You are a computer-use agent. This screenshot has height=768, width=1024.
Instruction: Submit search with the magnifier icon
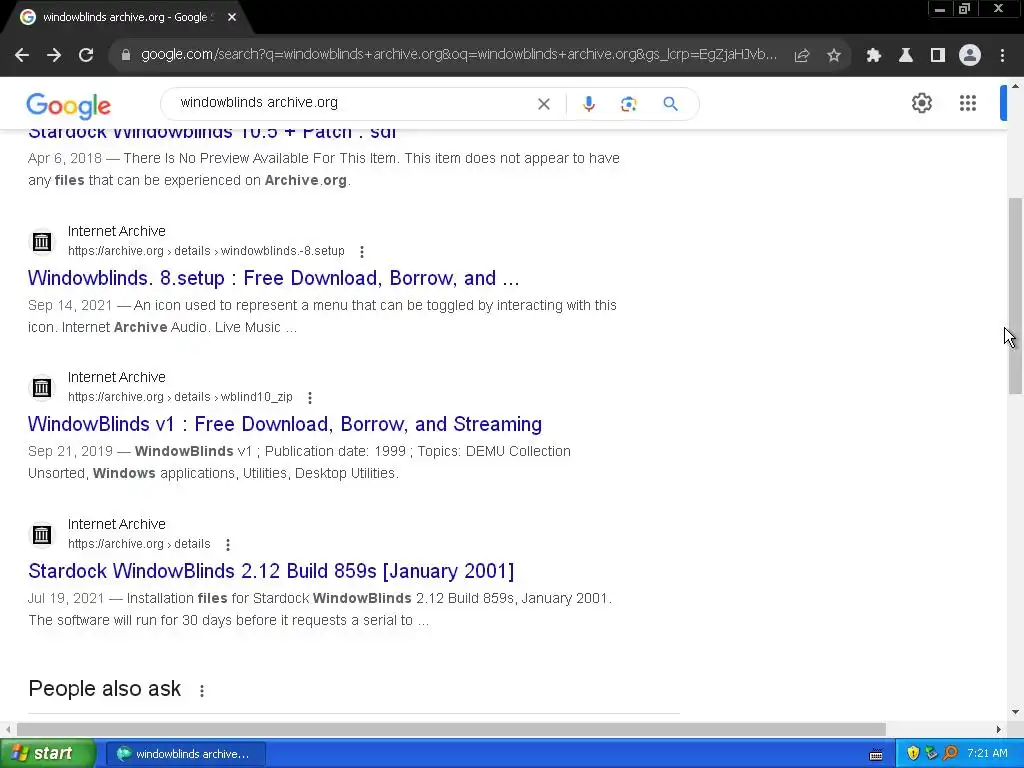pyautogui.click(x=670, y=104)
